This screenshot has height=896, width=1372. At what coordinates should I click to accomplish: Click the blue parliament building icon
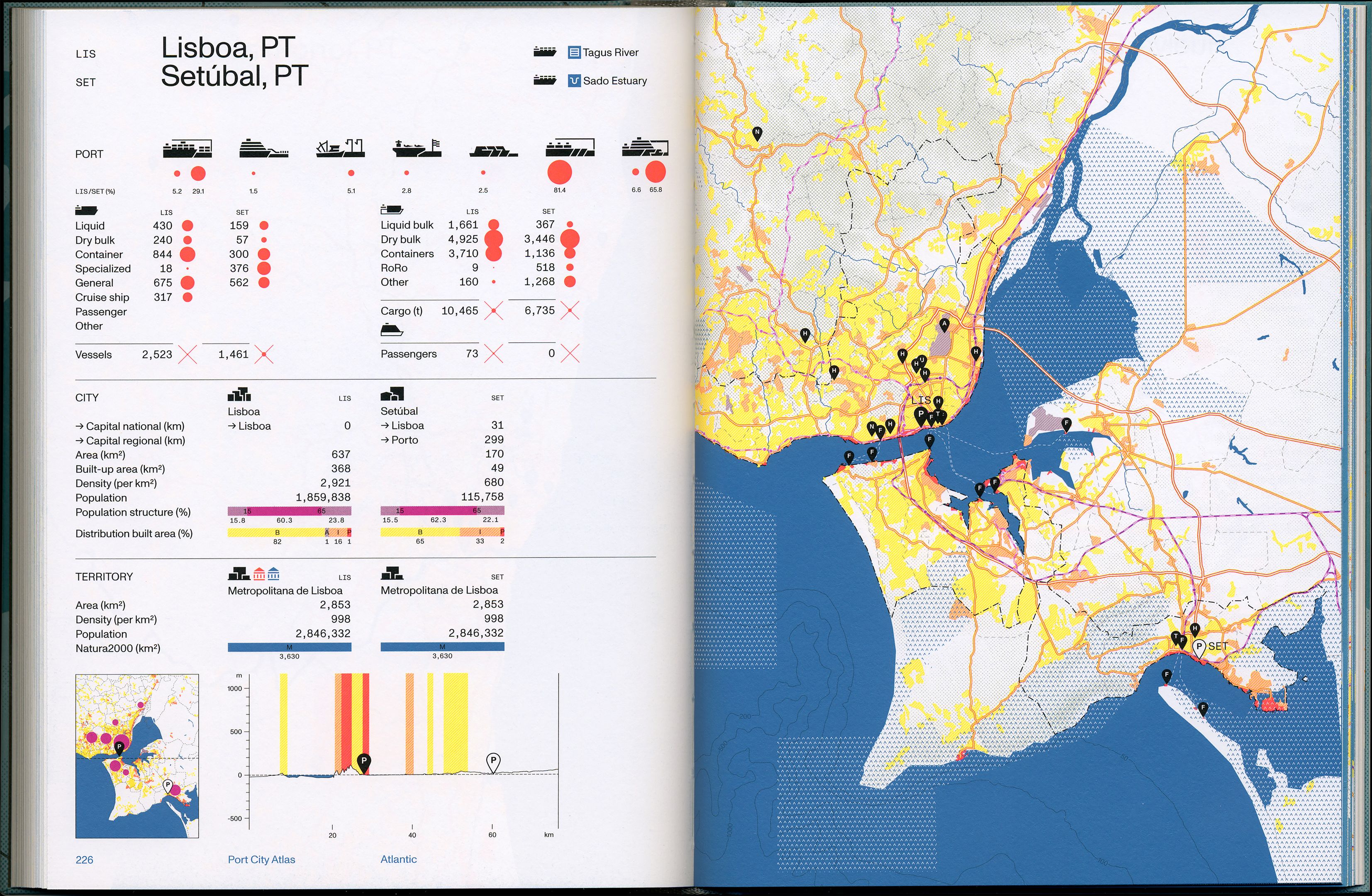click(273, 573)
